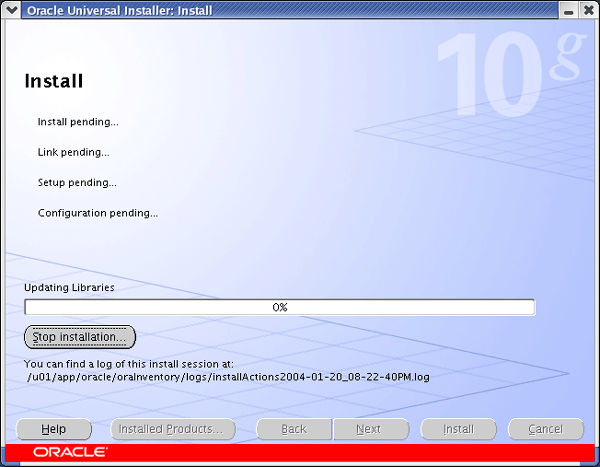Close the Oracle Universal Installer window
Viewport: 600px width, 467px height.
tap(588, 10)
